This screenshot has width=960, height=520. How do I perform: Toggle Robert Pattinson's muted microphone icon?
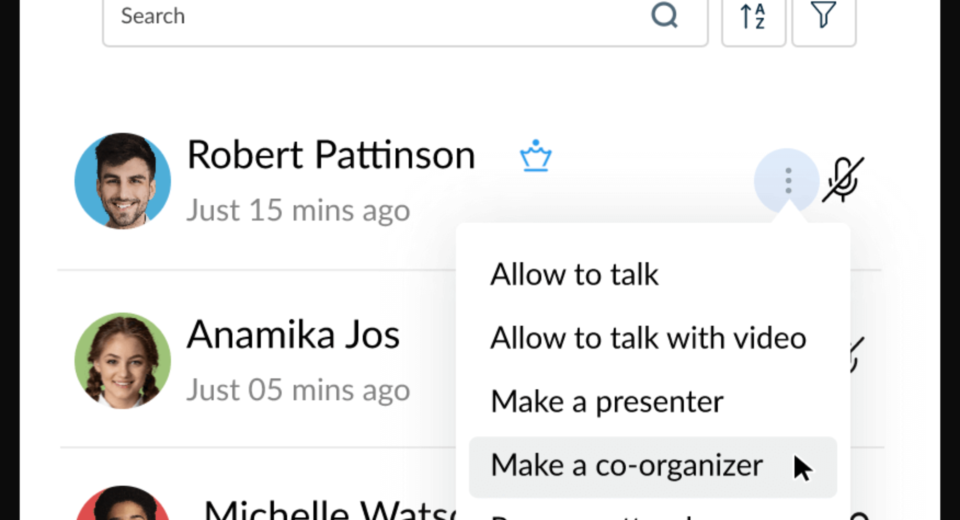tap(843, 181)
